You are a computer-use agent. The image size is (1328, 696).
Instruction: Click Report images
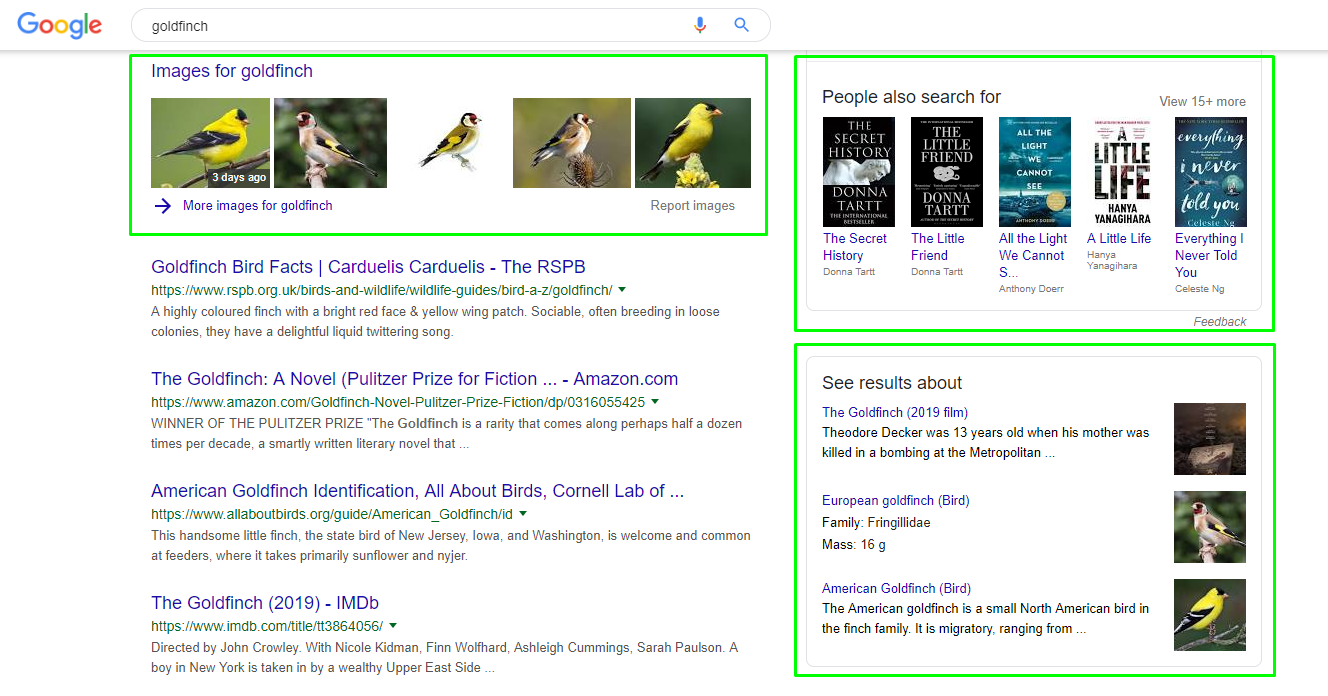pos(693,206)
